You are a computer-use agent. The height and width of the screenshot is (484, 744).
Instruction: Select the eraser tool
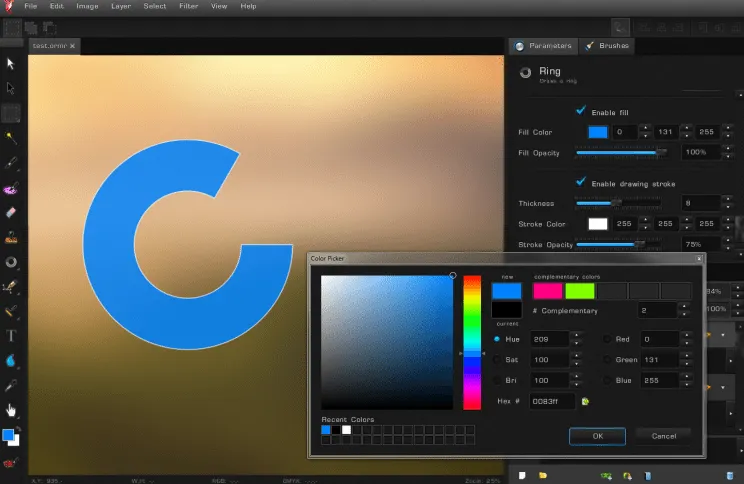[x=10, y=213]
